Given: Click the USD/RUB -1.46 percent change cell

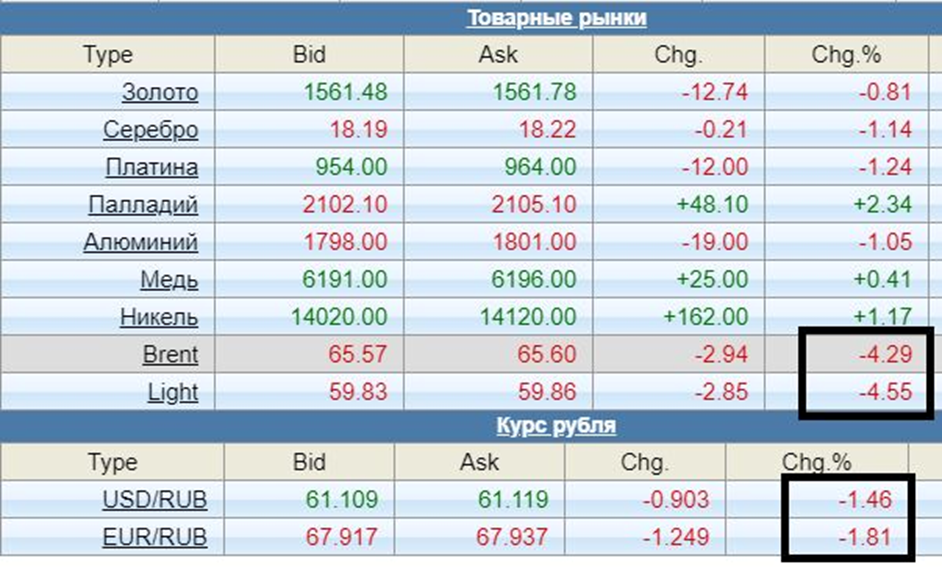Looking at the screenshot, I should (863, 499).
